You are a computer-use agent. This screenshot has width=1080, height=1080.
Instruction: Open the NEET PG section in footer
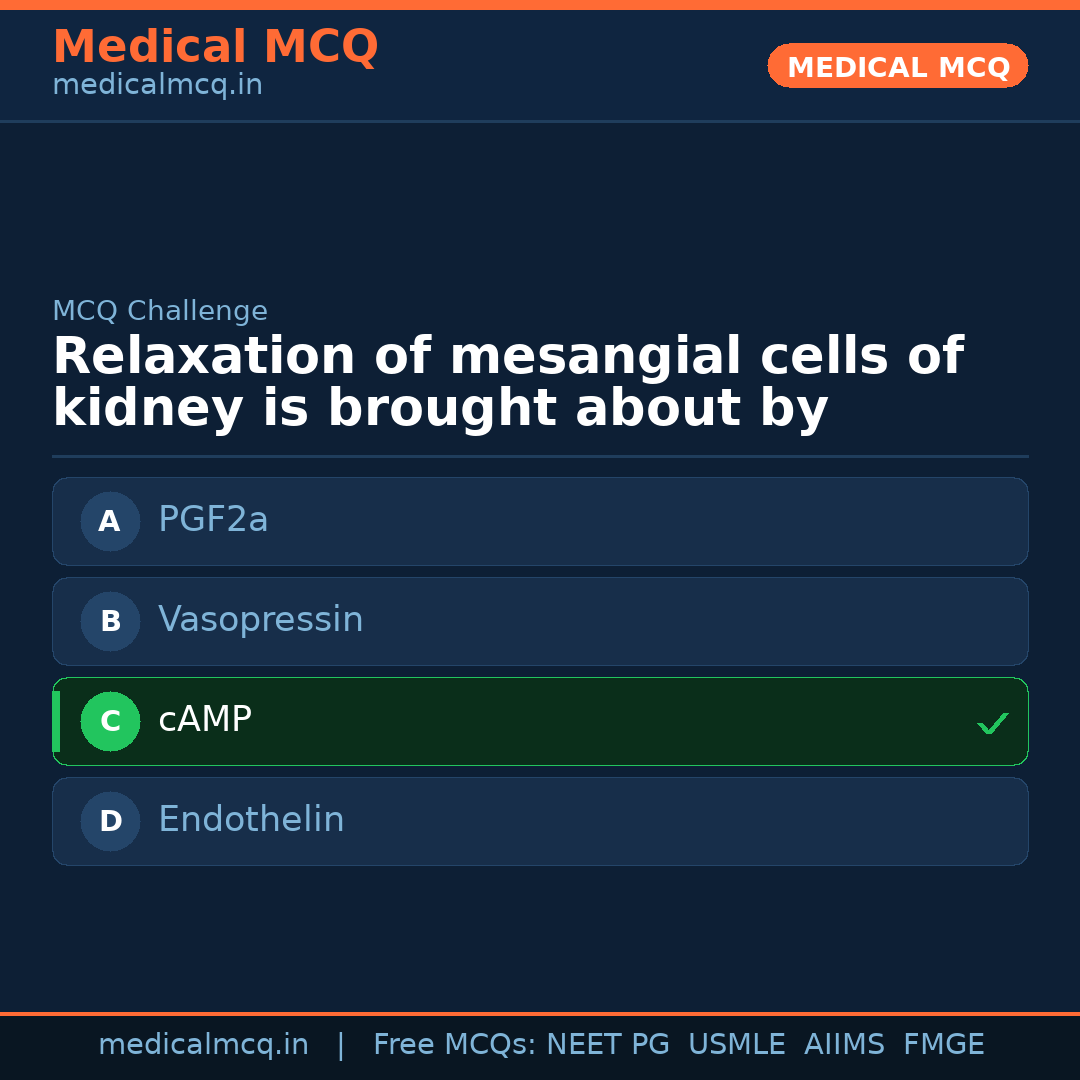click(x=607, y=1044)
